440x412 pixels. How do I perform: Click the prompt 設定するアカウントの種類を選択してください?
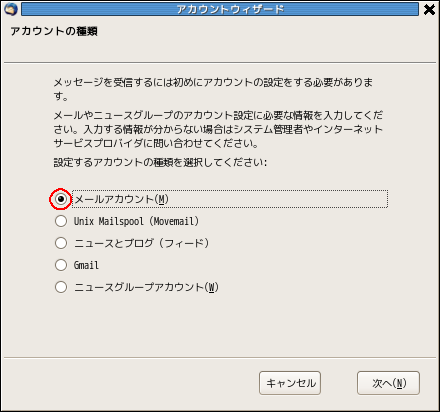pyautogui.click(x=160, y=162)
